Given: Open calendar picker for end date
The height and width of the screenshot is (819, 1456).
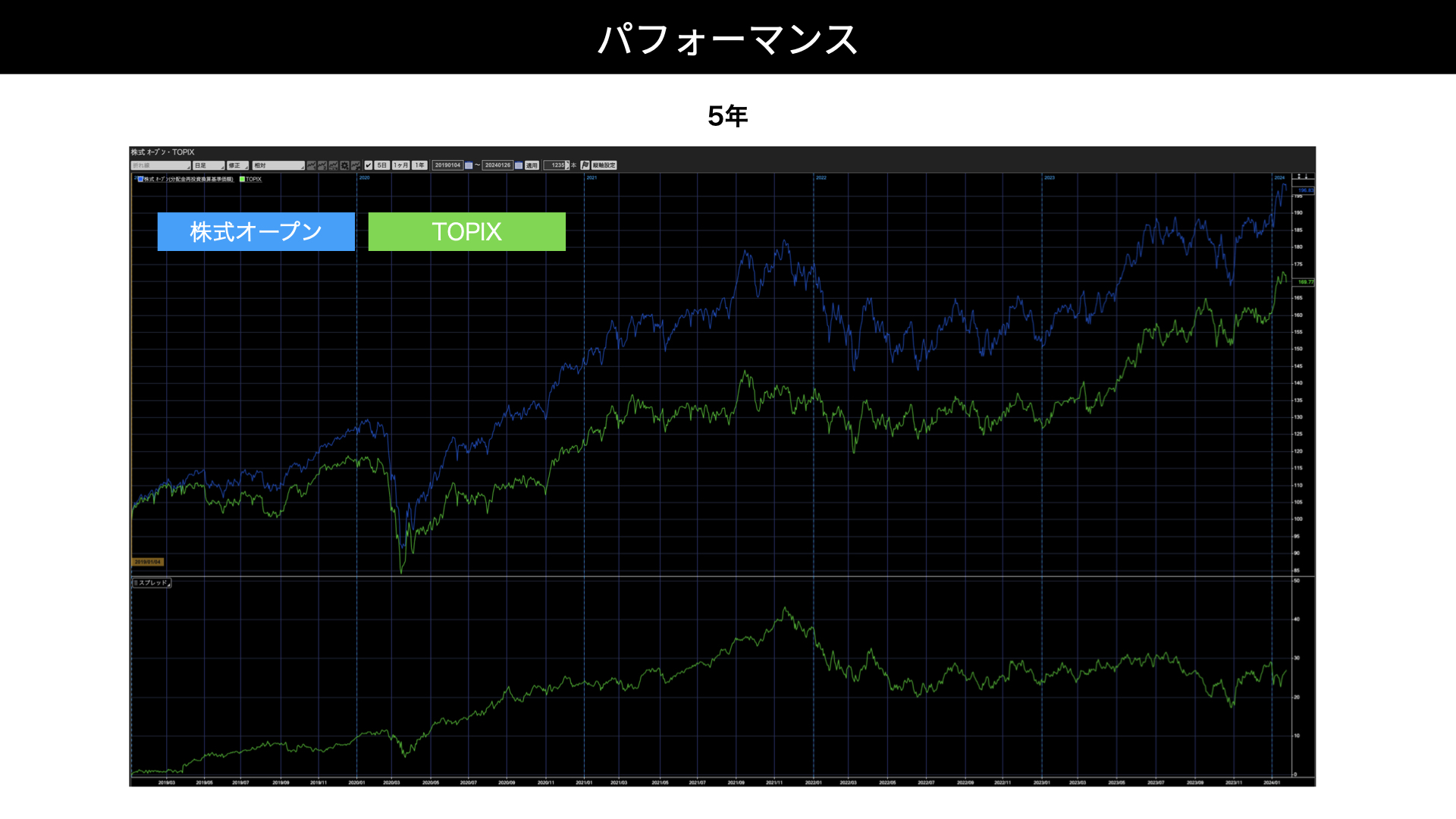Looking at the screenshot, I should coord(519,165).
